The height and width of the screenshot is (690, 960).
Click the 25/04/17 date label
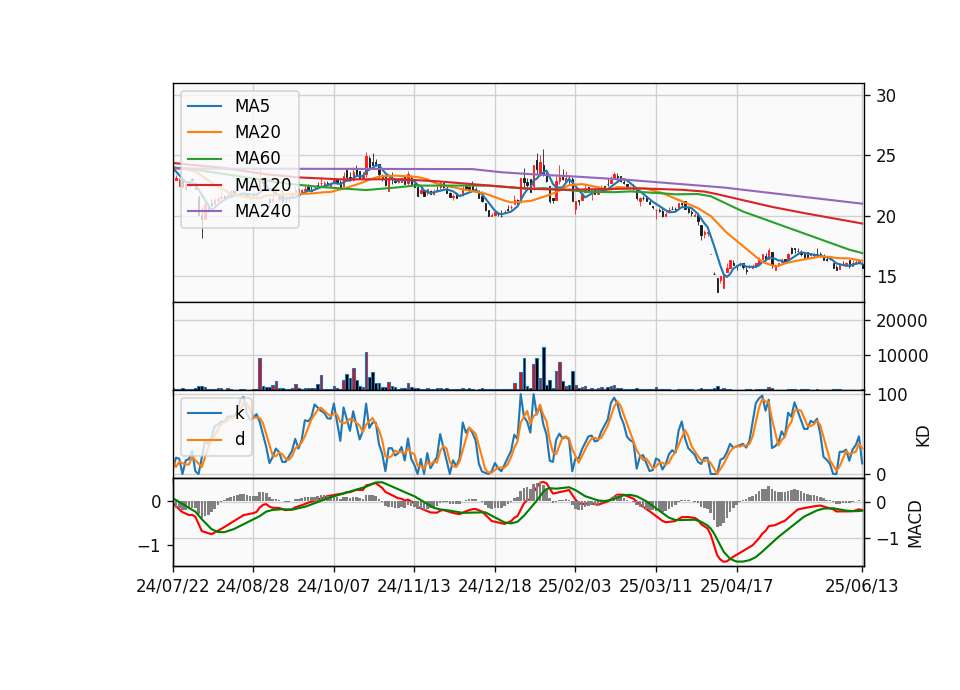coord(737,586)
